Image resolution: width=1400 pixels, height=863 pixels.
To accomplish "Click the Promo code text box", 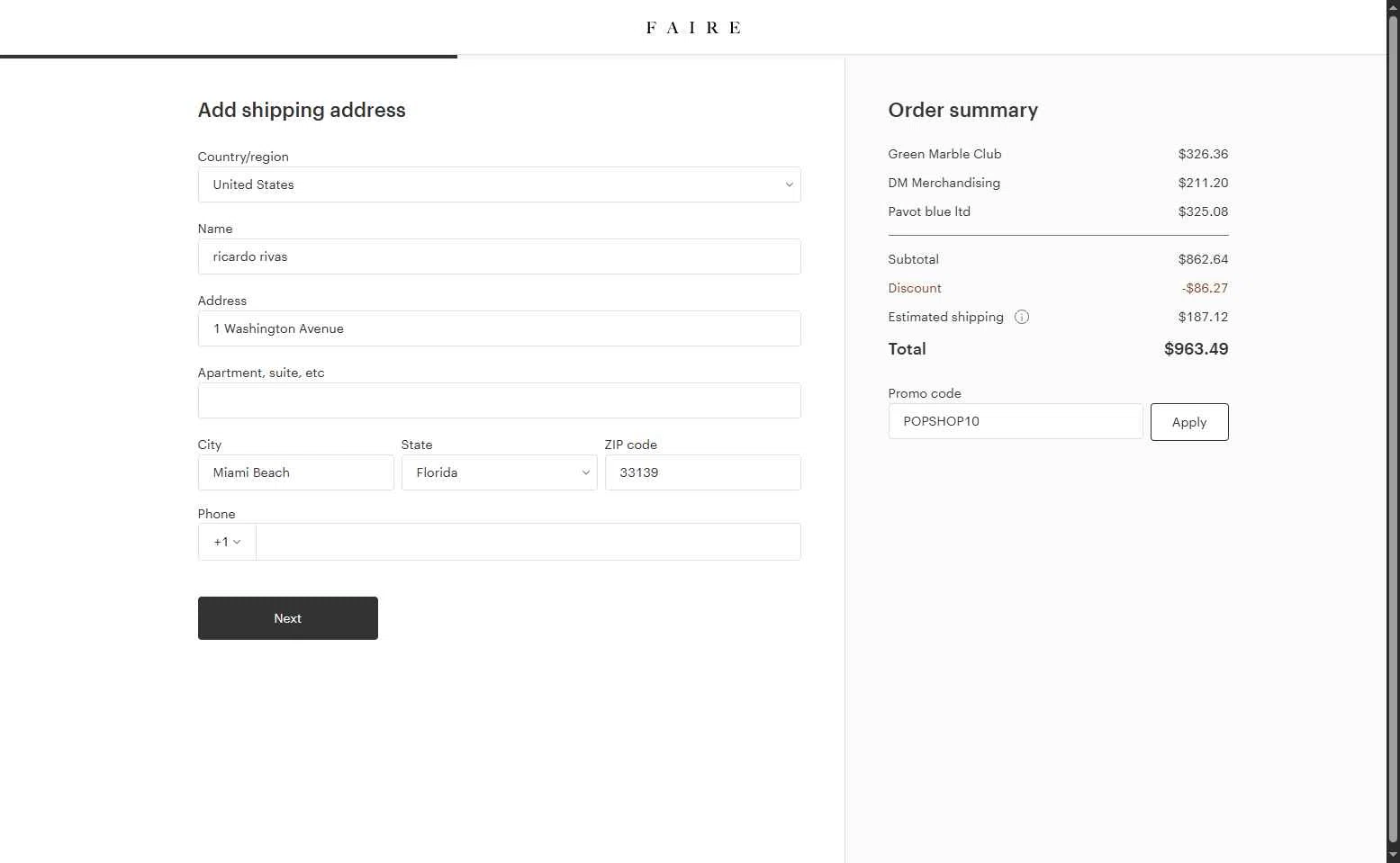I will (1015, 421).
